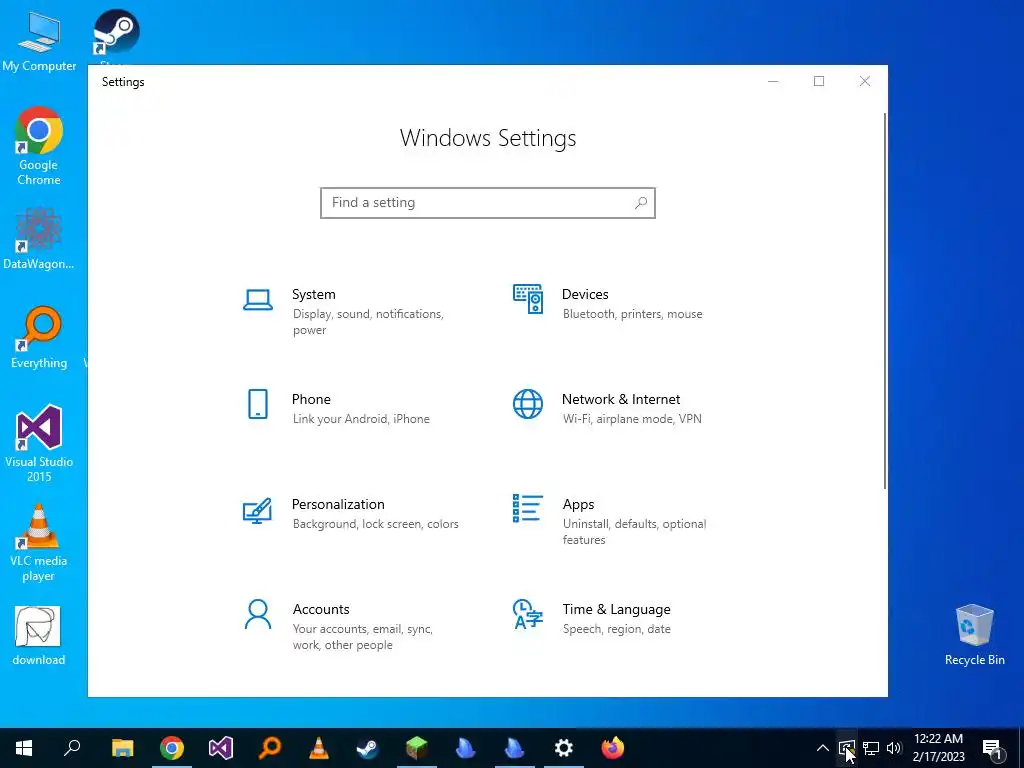Image resolution: width=1024 pixels, height=768 pixels.
Task: Open VLC from the taskbar
Action: click(319, 748)
